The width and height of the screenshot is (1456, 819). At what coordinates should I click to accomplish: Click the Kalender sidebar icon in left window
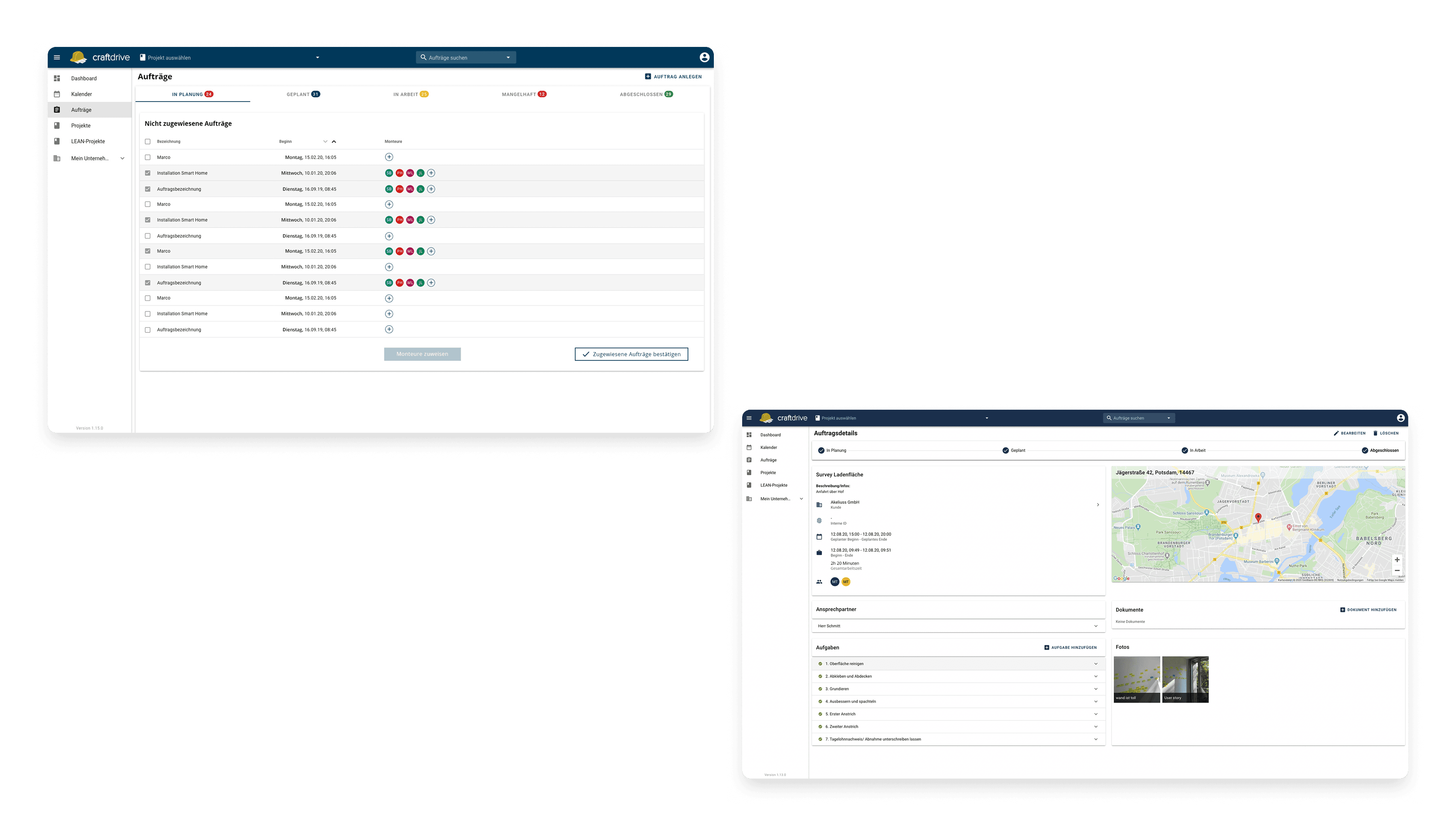click(57, 94)
